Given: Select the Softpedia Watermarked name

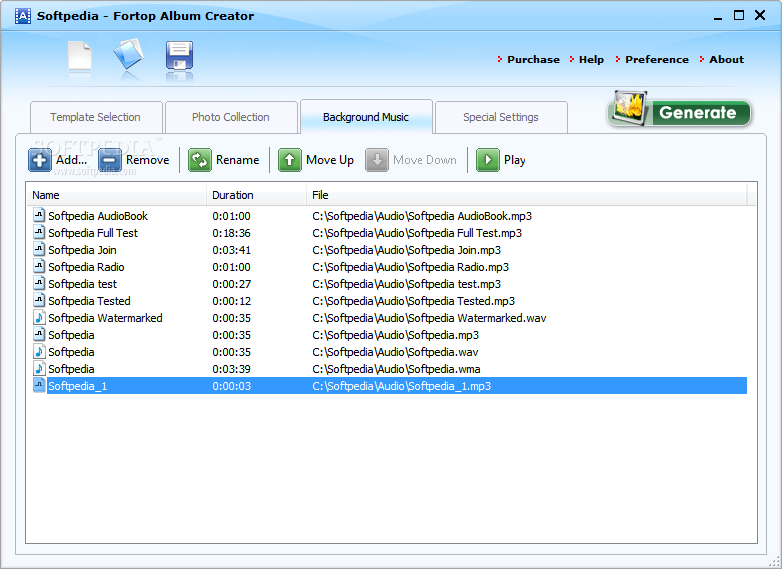Looking at the screenshot, I should click(105, 318).
